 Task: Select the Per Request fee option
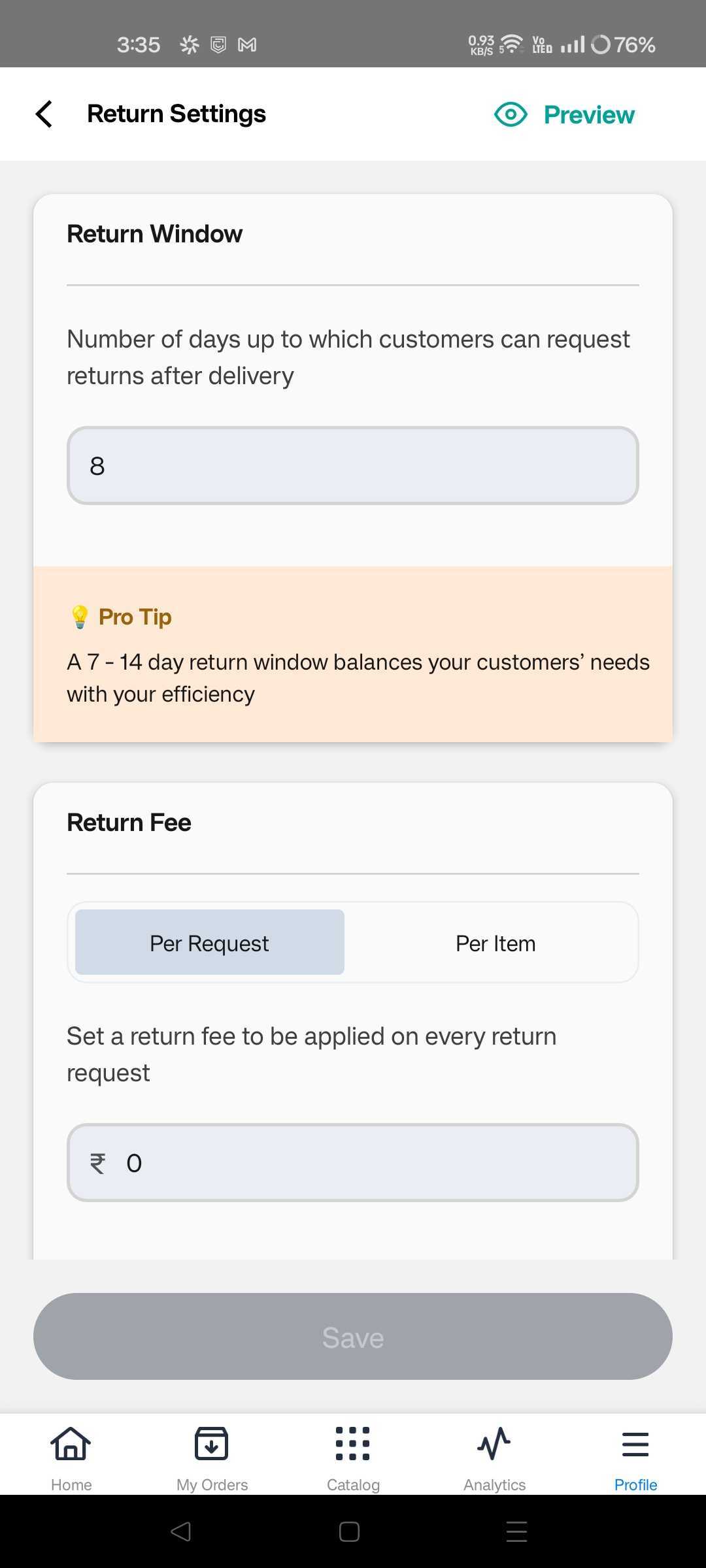[210, 942]
